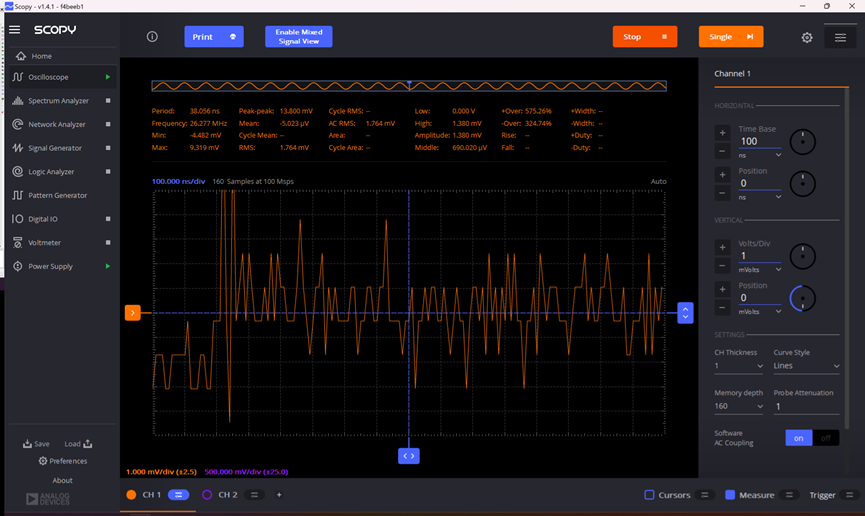Toggle the Voltmeter run button

(x=108, y=243)
